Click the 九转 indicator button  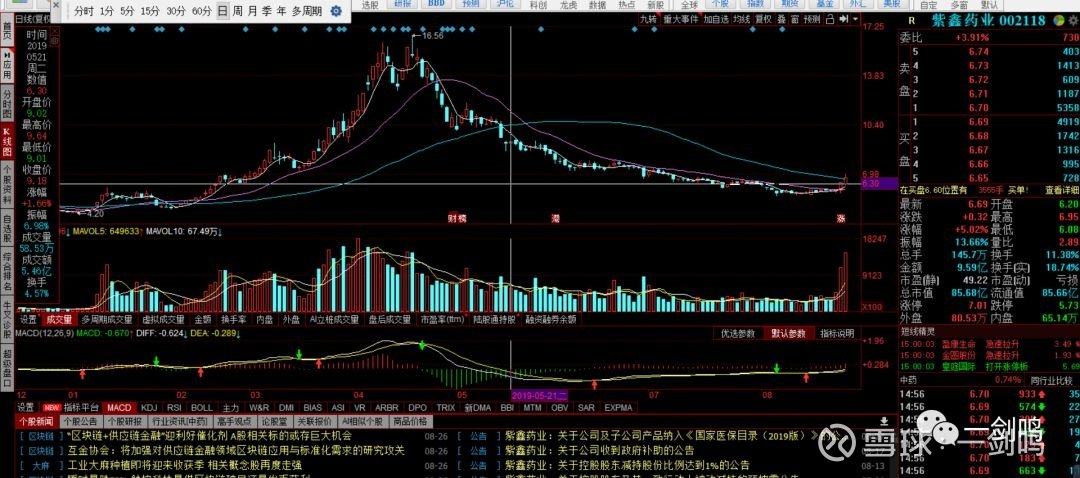pyautogui.click(x=648, y=19)
